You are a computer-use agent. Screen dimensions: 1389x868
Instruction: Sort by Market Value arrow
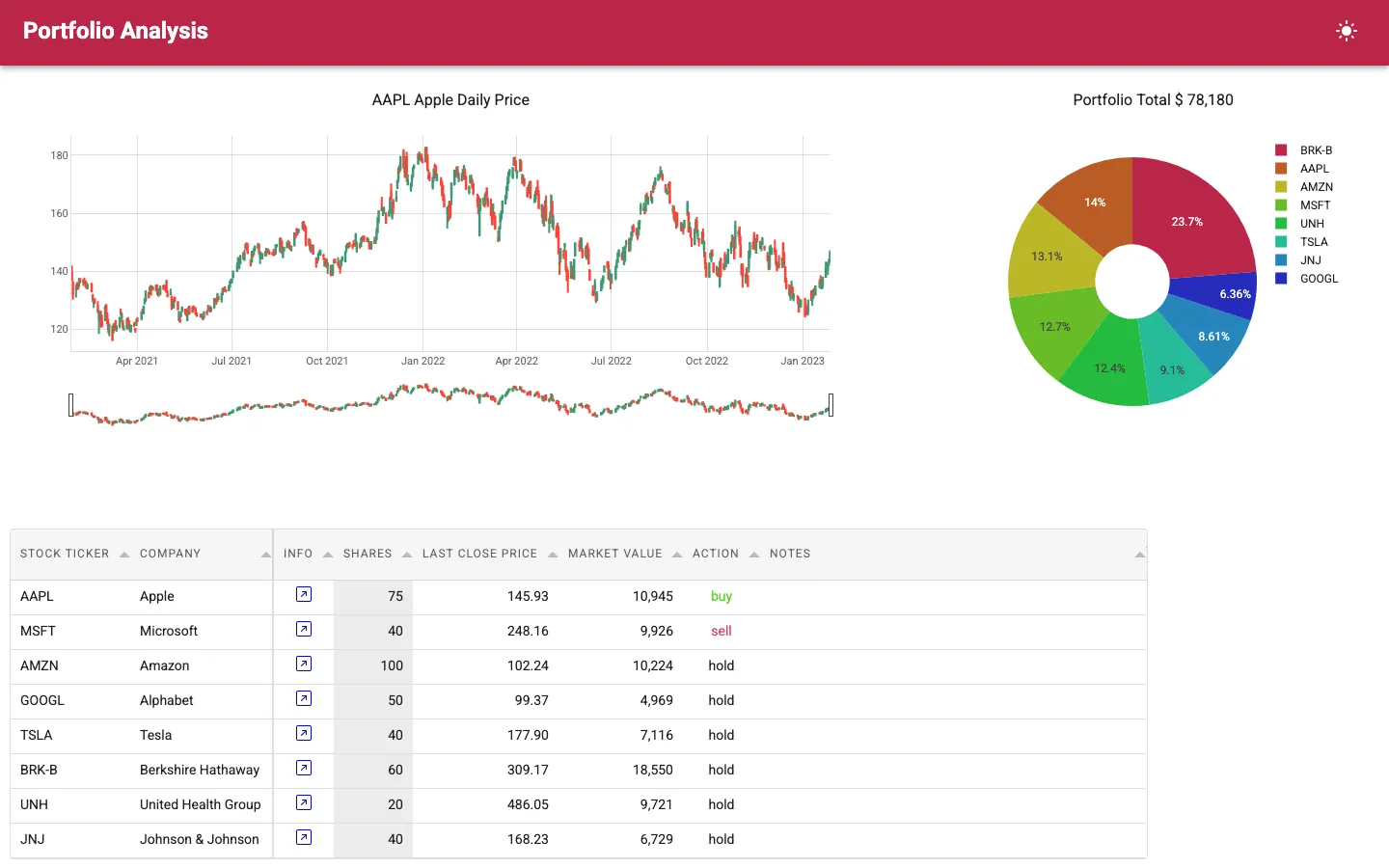pyautogui.click(x=677, y=555)
